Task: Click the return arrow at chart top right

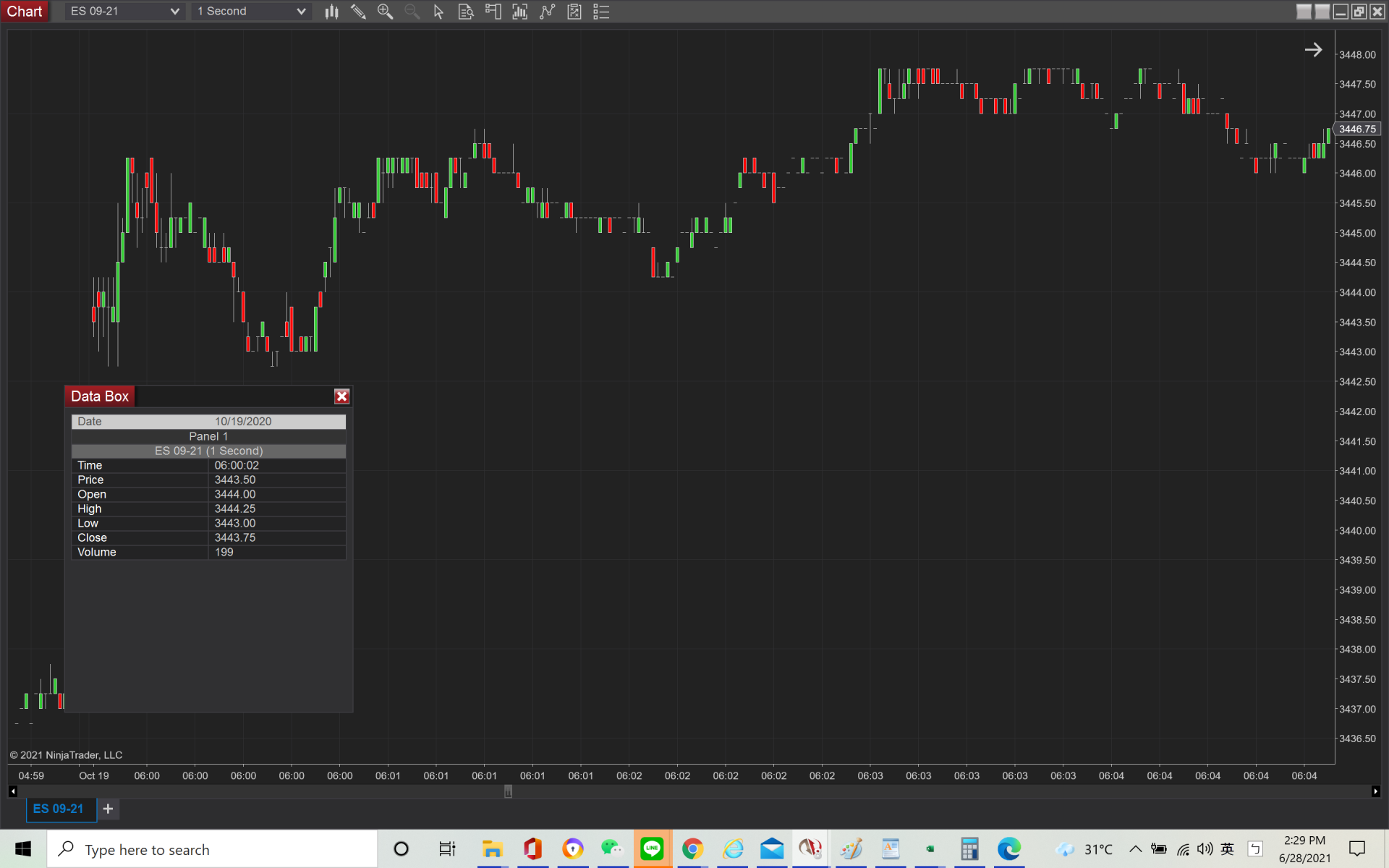Action: [1313, 50]
